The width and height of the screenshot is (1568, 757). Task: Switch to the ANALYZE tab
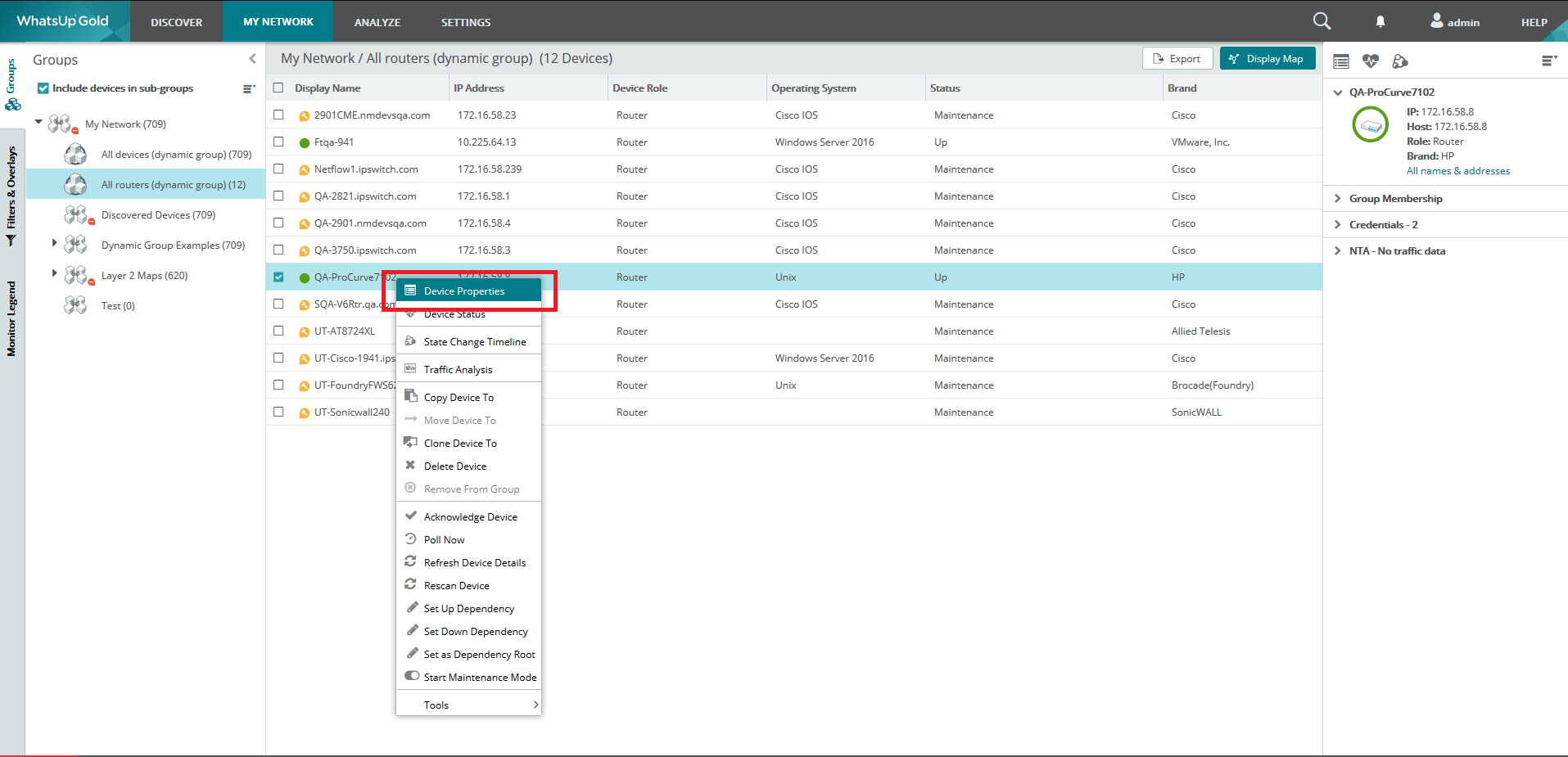coord(377,22)
